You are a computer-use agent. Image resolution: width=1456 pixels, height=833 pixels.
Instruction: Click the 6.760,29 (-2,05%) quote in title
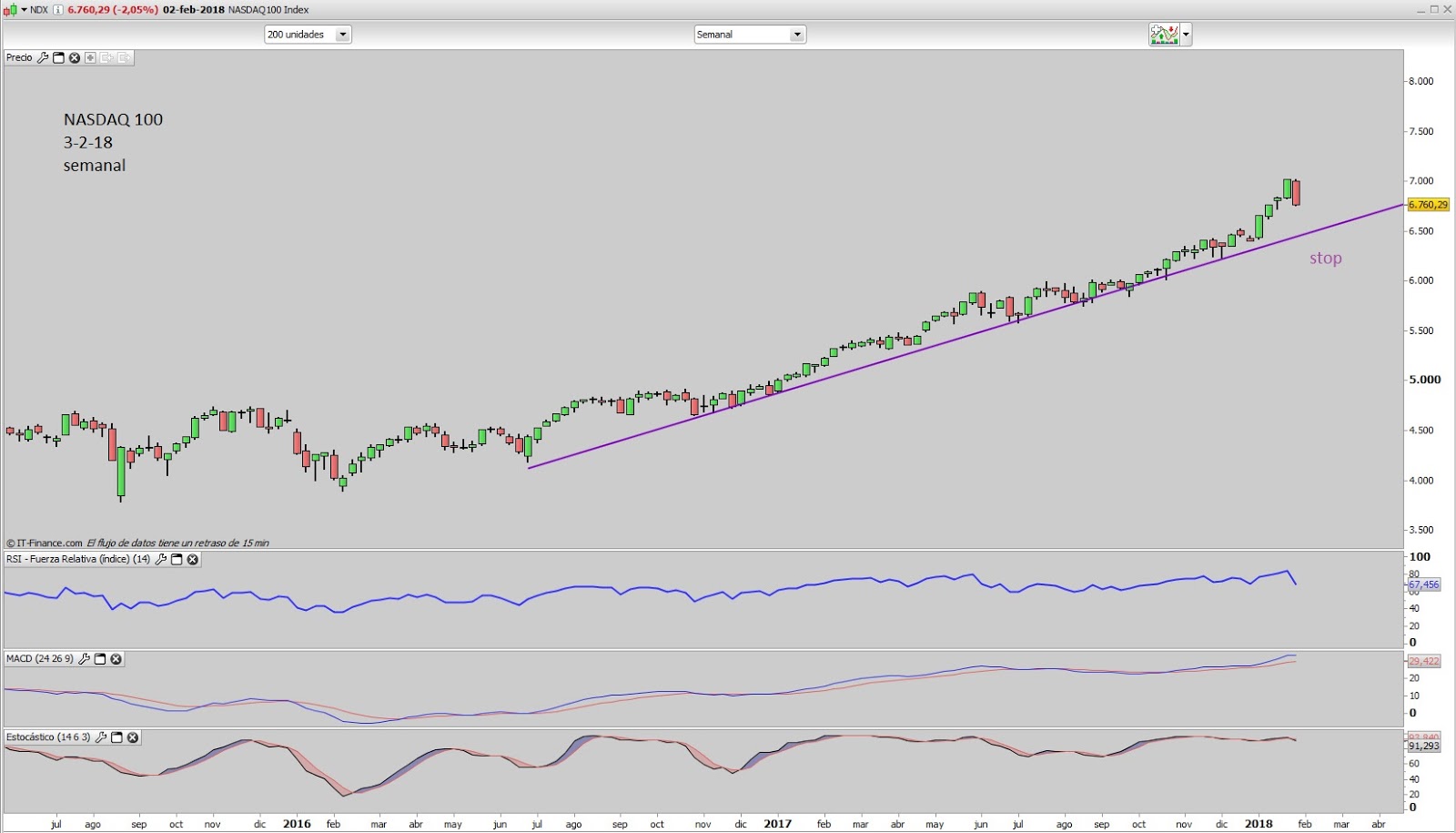[x=113, y=10]
